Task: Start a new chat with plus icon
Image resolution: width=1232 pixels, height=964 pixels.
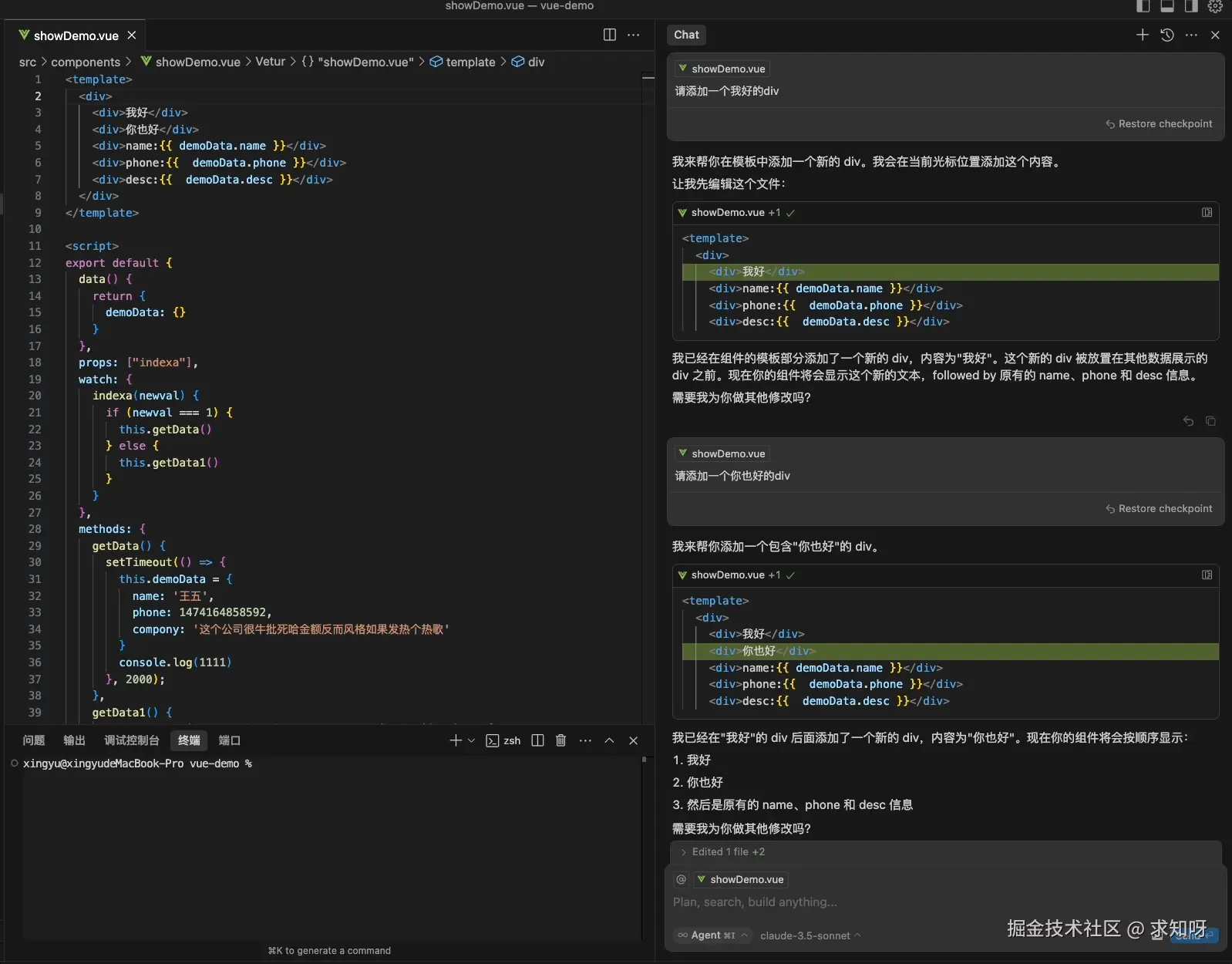Action: [1143, 35]
